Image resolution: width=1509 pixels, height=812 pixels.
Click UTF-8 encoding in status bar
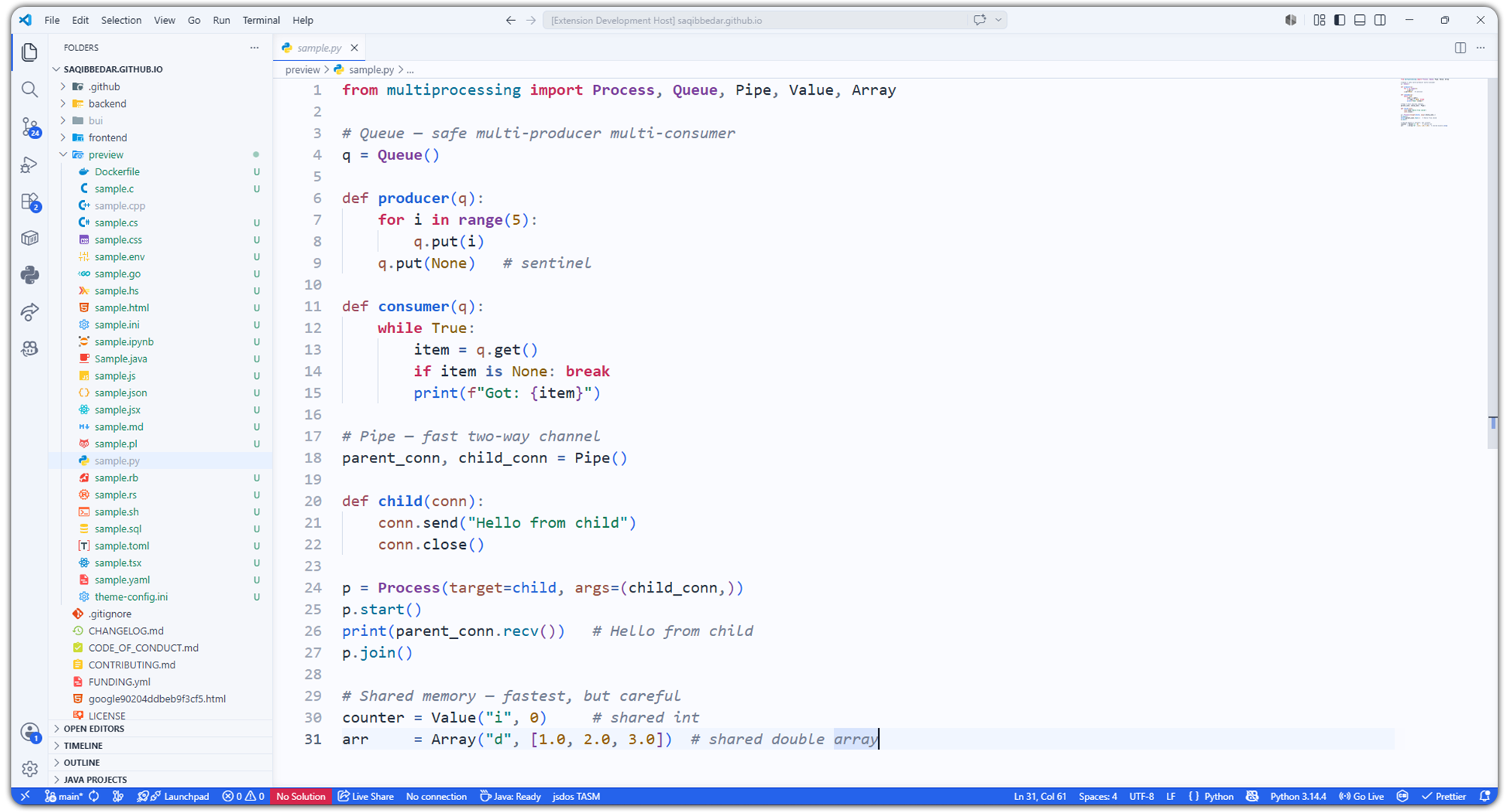click(x=1141, y=796)
